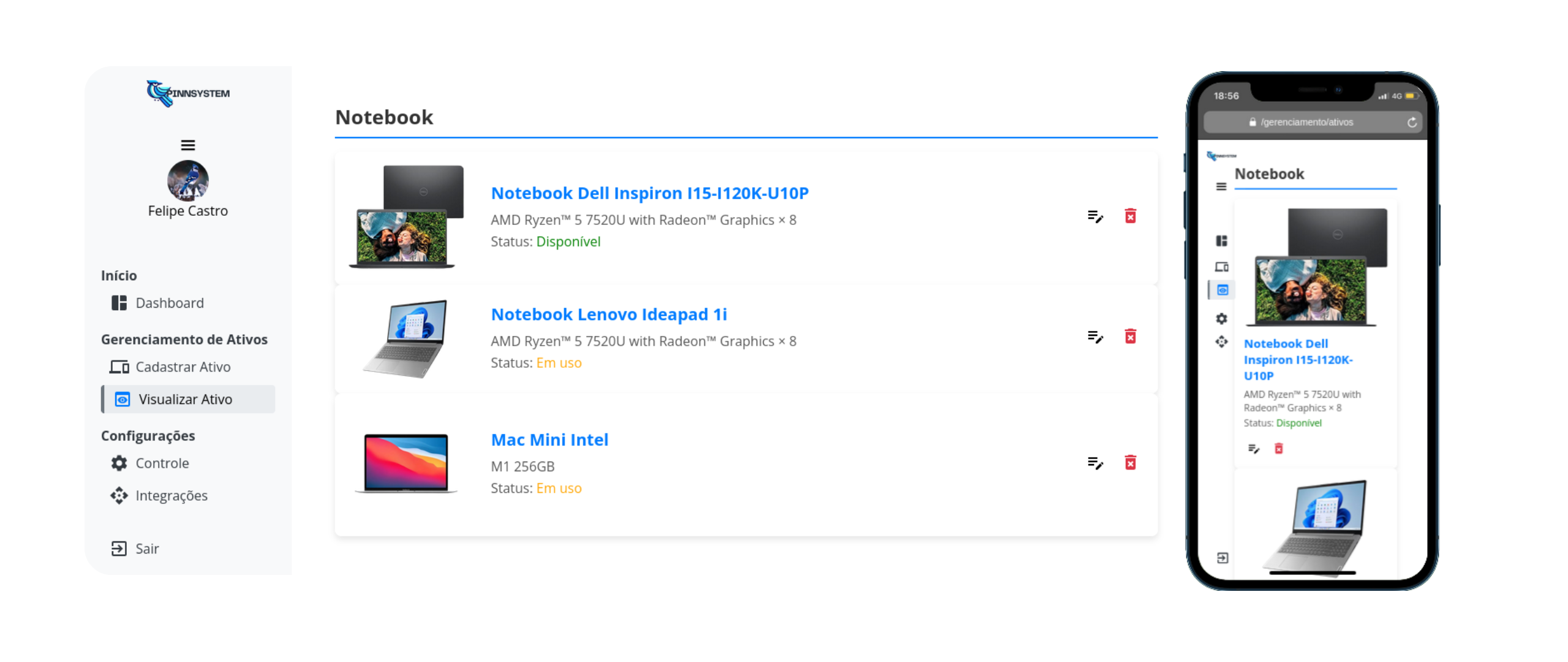This screenshot has height=662, width=1568.
Task: Open Notebook Lenovo Ideapad 1i link
Action: click(x=608, y=314)
